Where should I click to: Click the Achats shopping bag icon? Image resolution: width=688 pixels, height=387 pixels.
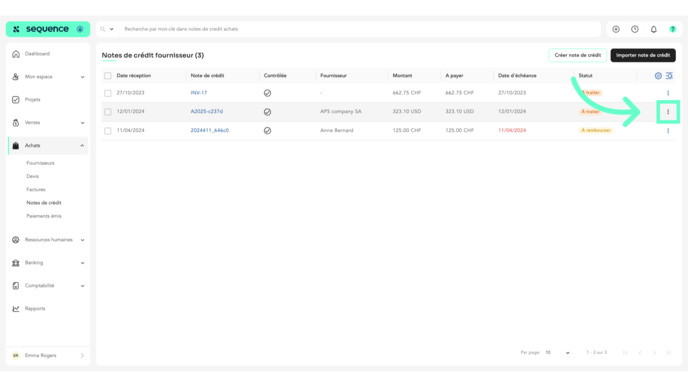click(16, 146)
